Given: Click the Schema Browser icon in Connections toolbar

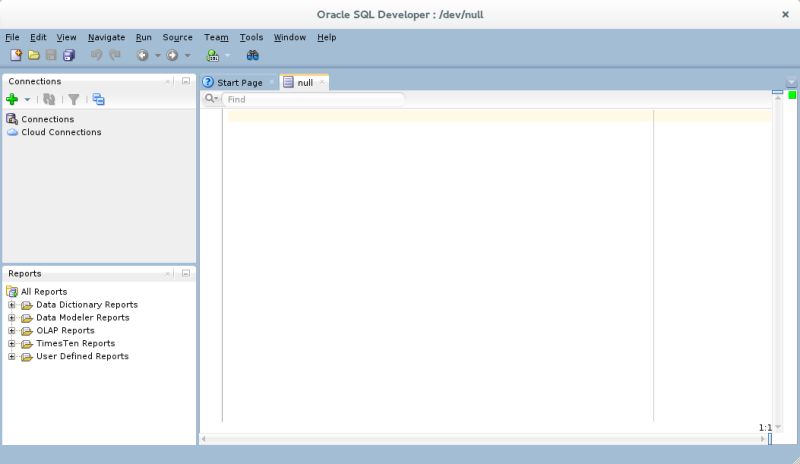Looking at the screenshot, I should point(98,99).
